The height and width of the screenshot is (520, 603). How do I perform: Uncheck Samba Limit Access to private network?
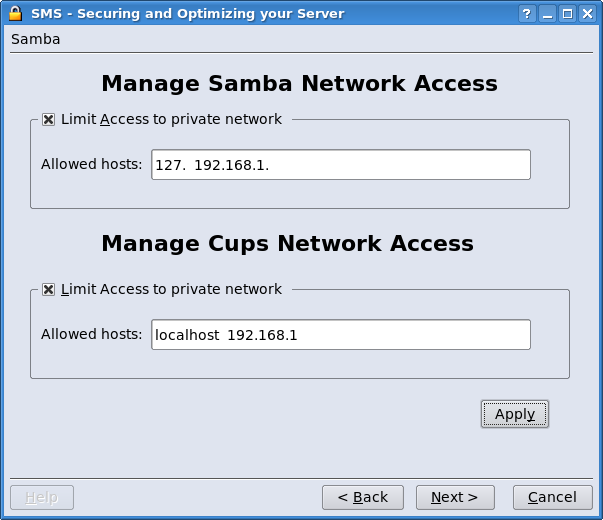(48, 119)
